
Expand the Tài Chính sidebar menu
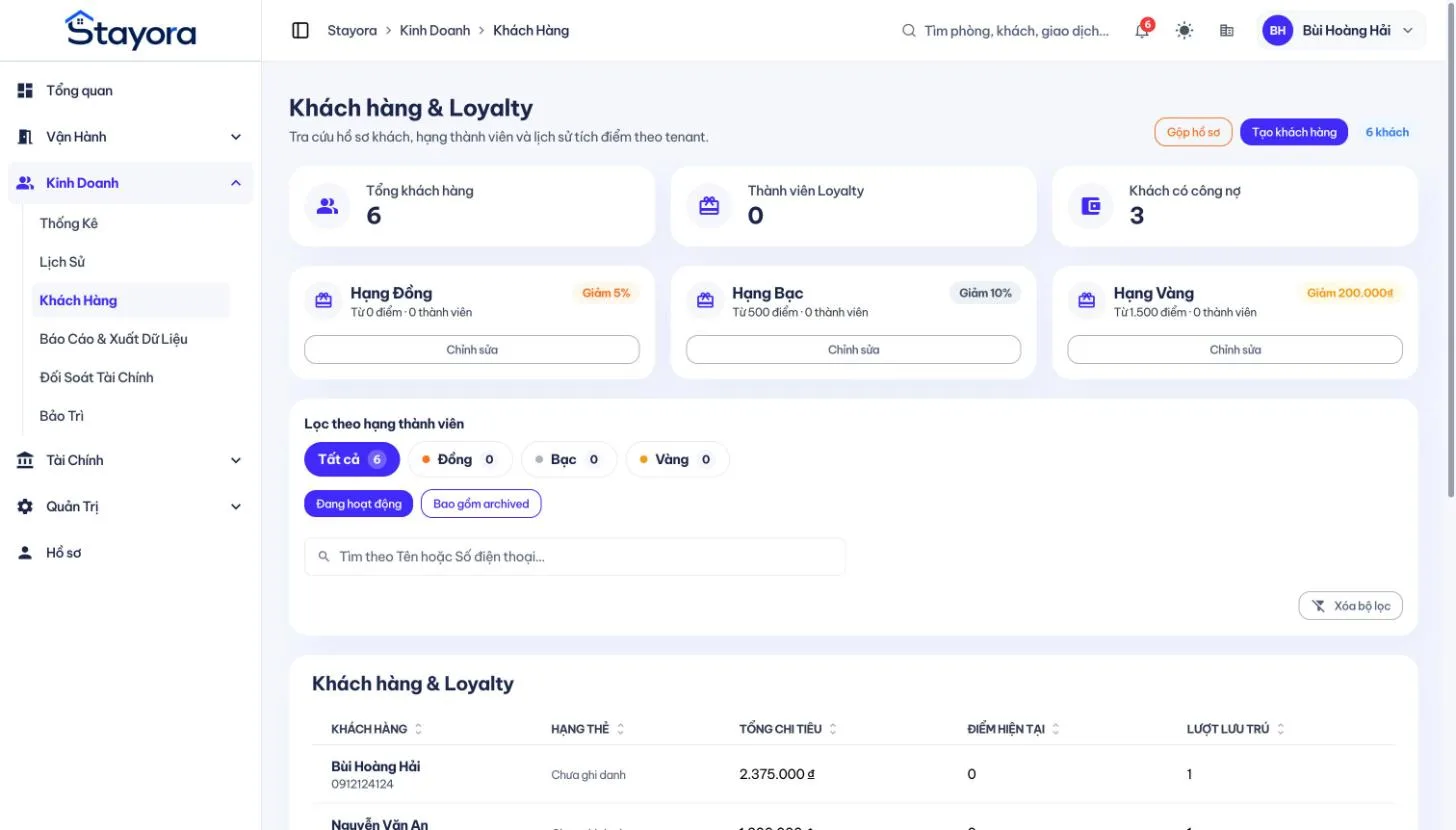130,461
